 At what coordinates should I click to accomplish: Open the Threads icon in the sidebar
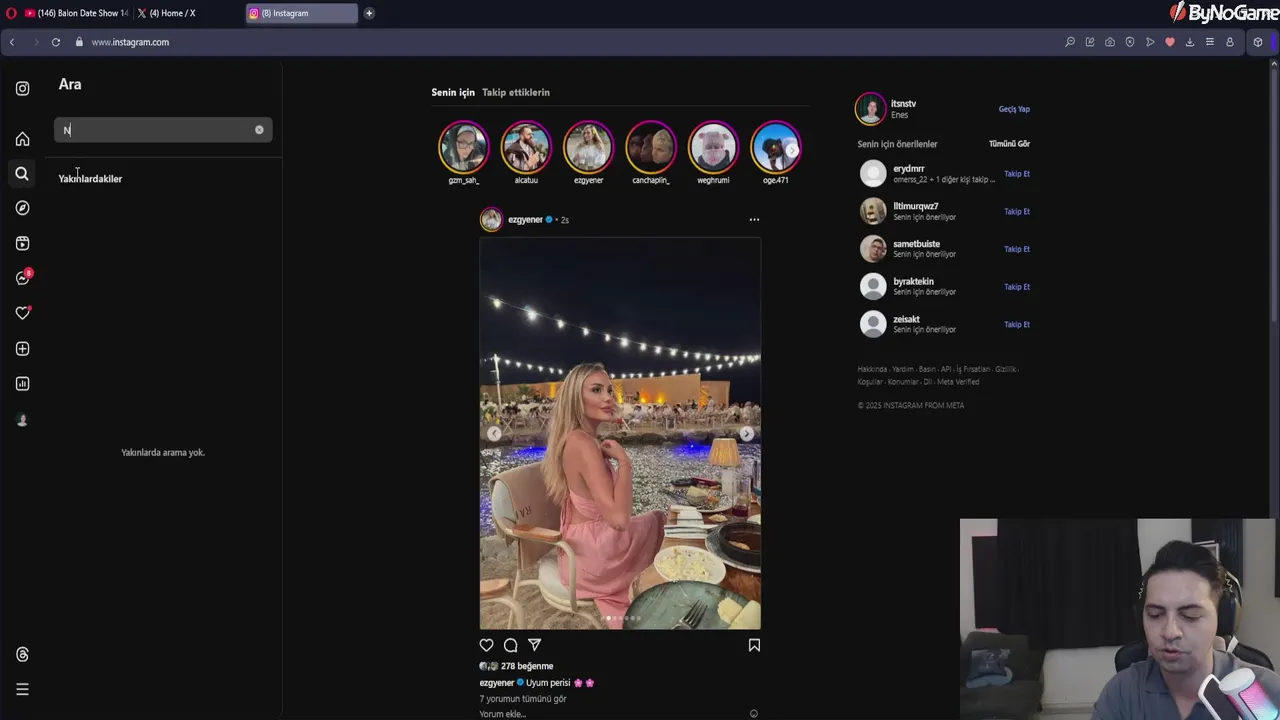coord(22,654)
